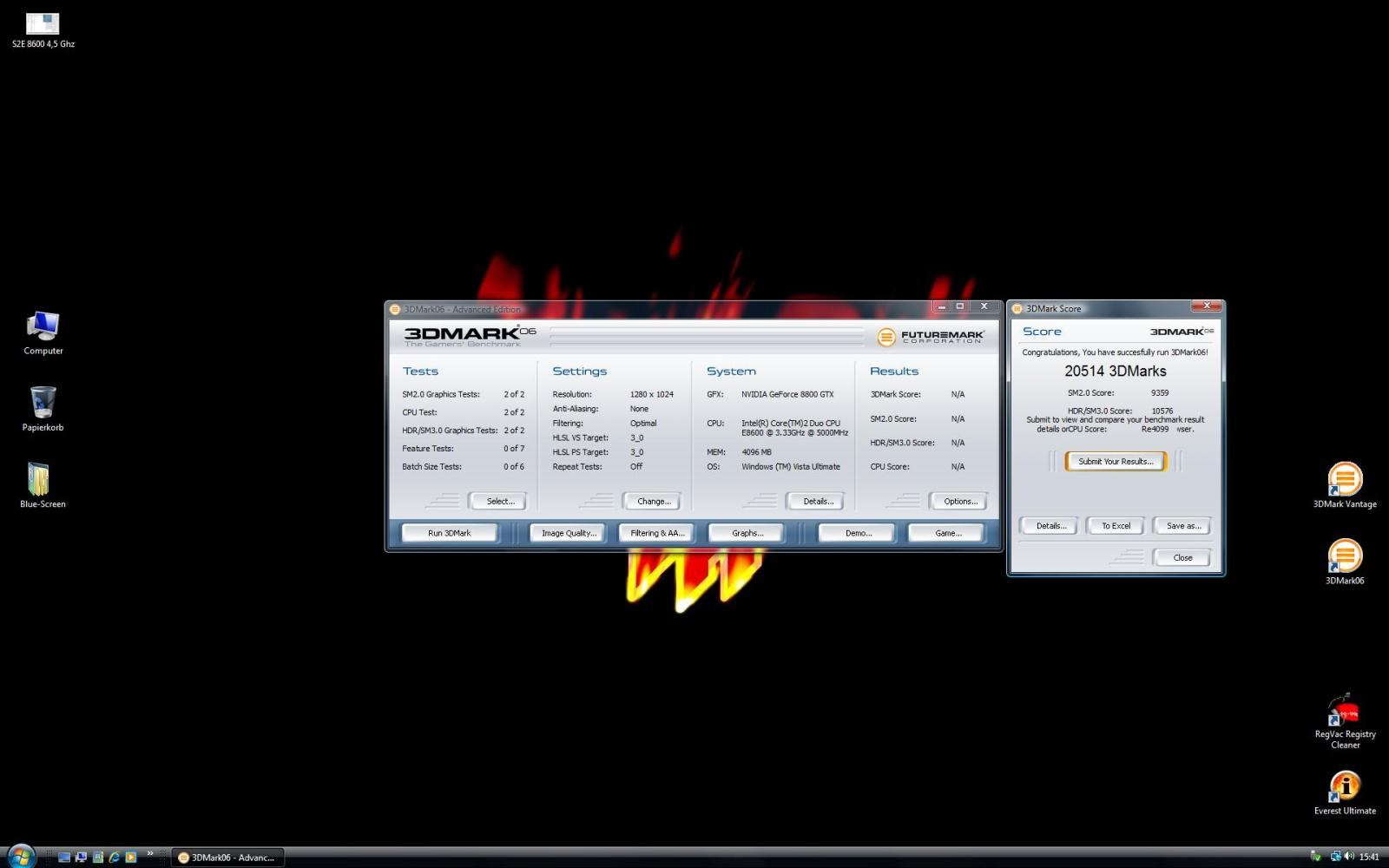Click the Game... button
This screenshot has width=1389, height=868.
(x=947, y=533)
